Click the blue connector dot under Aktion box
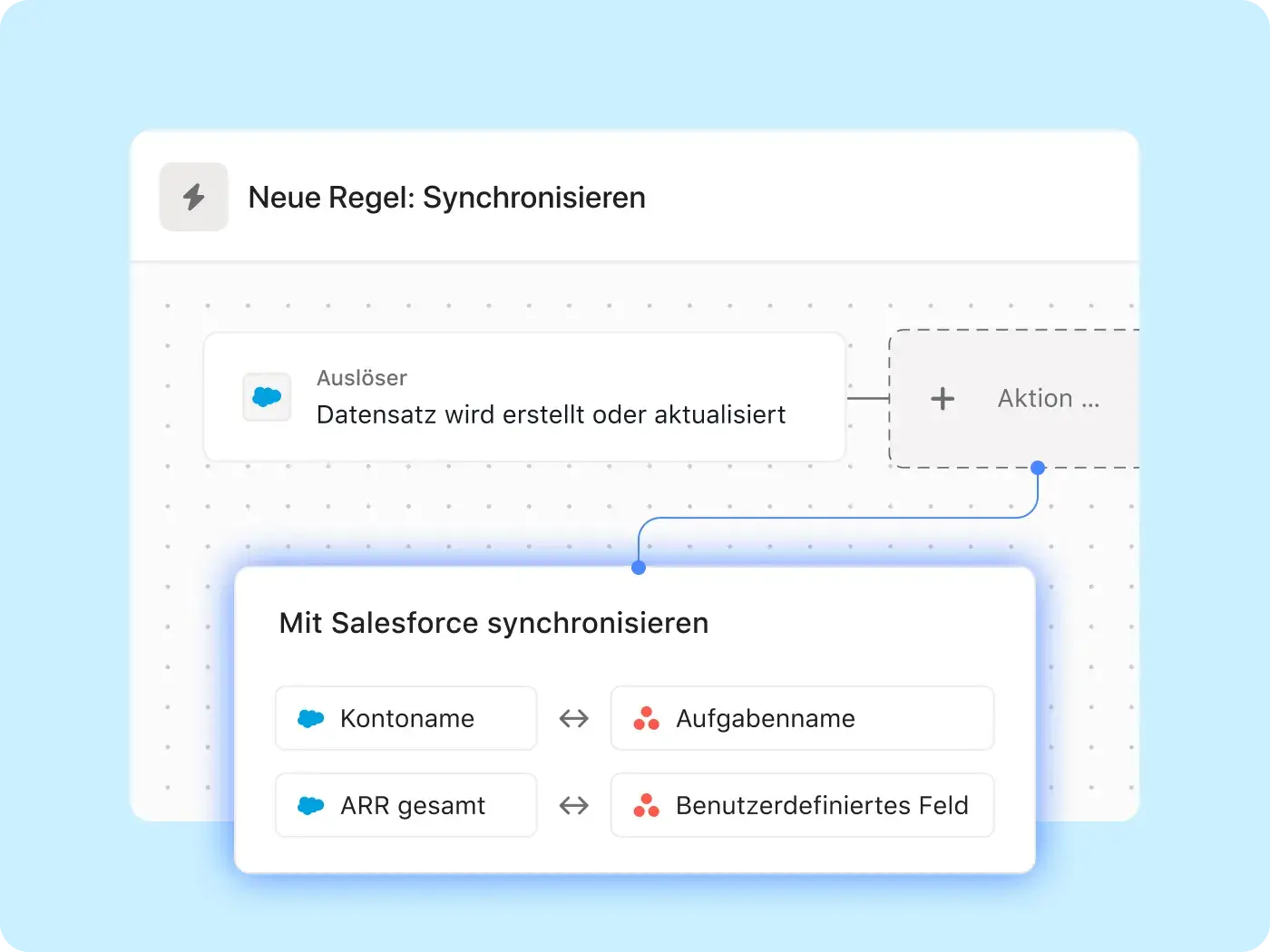This screenshot has width=1270, height=952. 1038,468
